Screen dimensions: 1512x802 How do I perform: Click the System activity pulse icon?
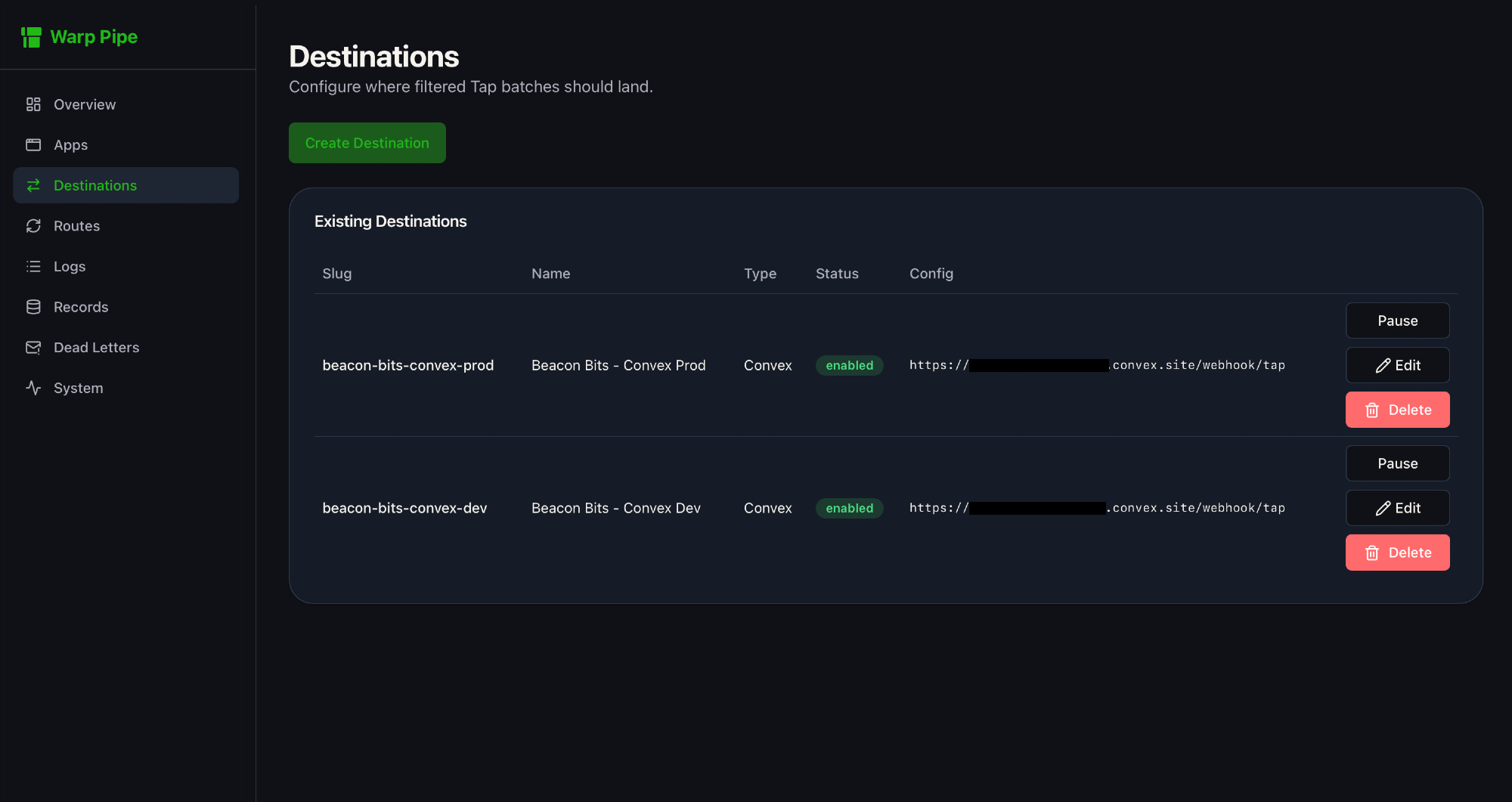click(33, 388)
